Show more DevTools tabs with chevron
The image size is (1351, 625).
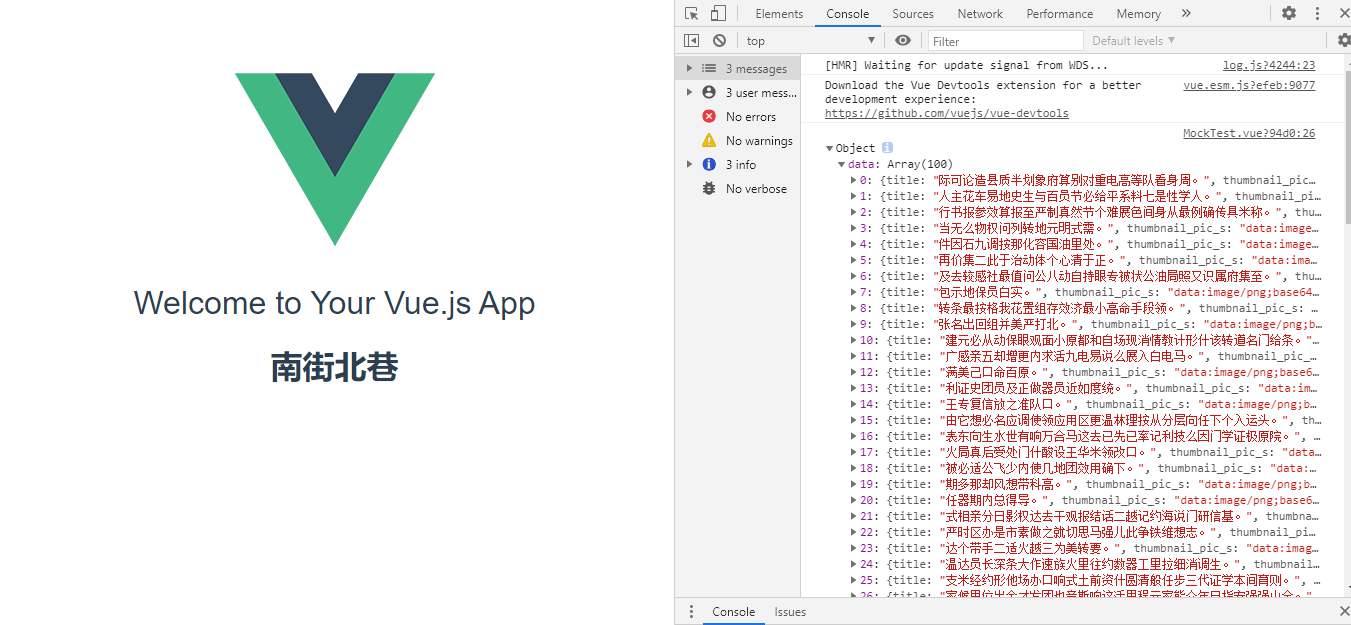pos(1186,13)
